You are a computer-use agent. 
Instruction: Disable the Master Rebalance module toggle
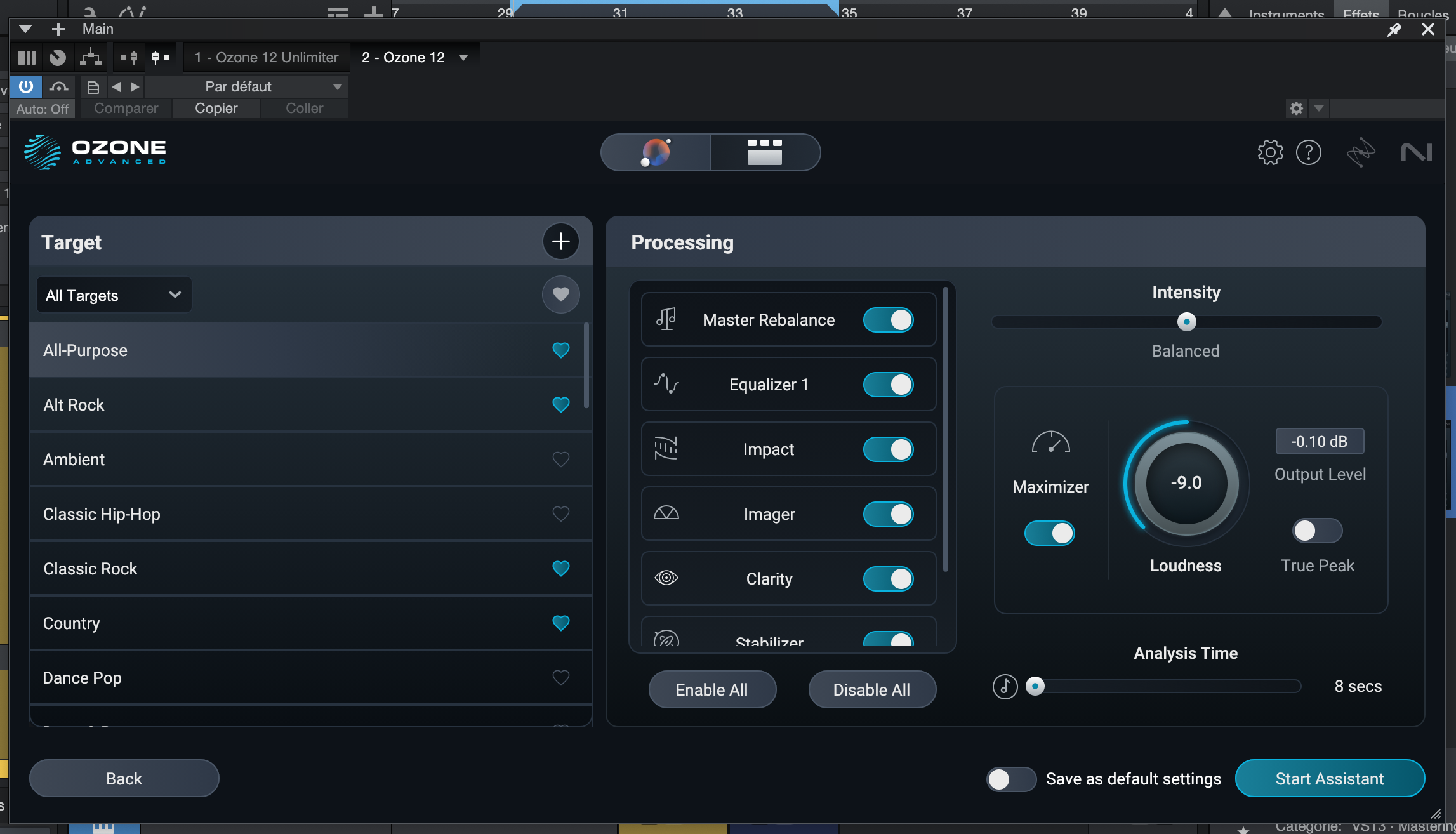point(888,320)
